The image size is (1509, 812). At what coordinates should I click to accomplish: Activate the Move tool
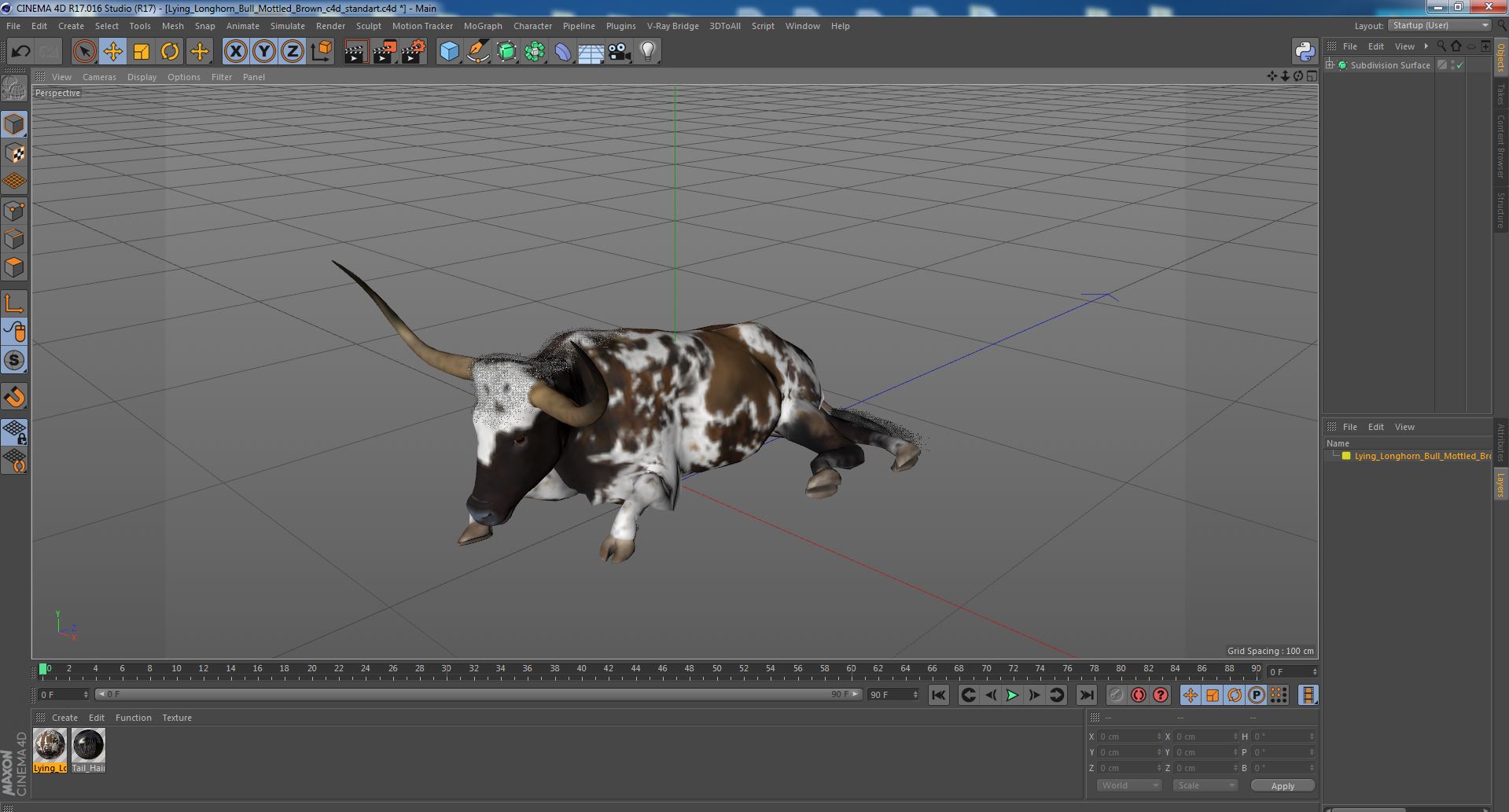tap(112, 52)
